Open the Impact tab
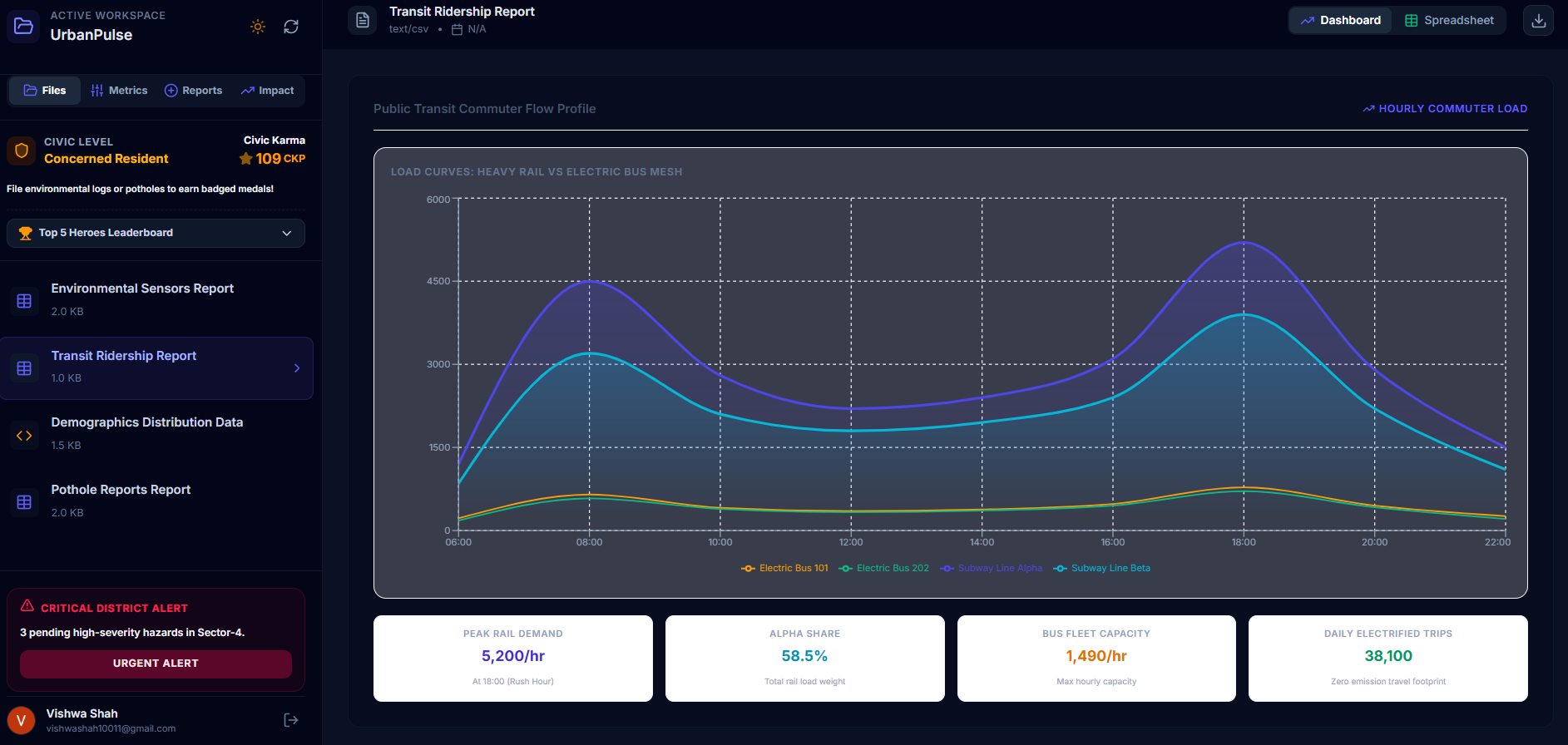Viewport: 1568px width, 745px height. point(268,91)
